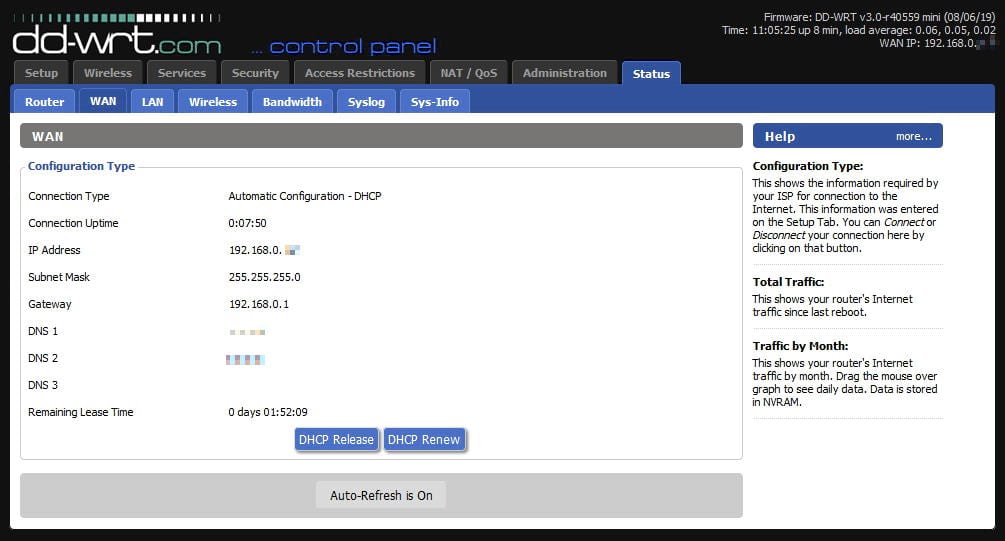Click the Subnet Mask label

[x=59, y=277]
